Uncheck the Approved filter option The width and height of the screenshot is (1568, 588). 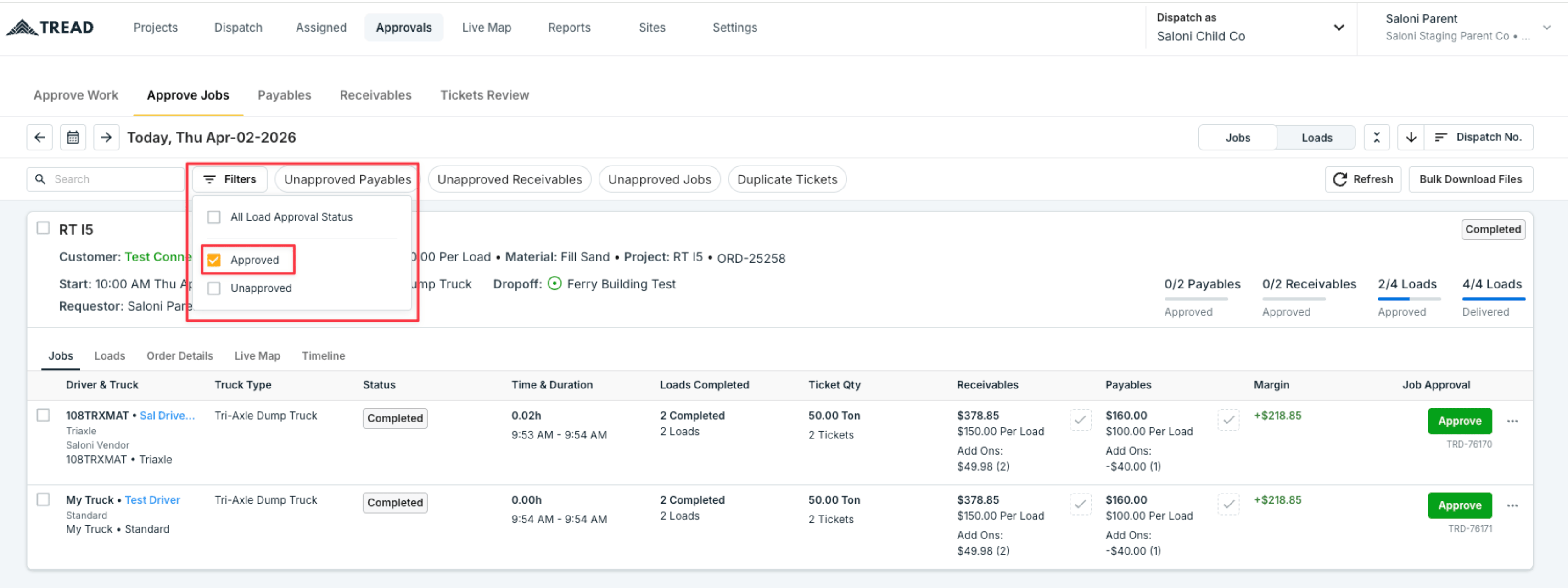click(x=213, y=260)
